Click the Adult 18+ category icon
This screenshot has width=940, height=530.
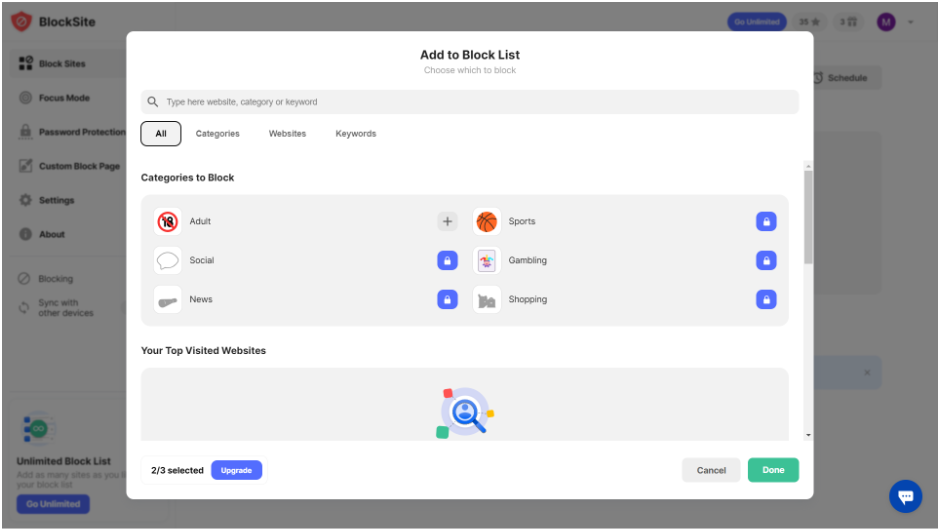pyautogui.click(x=167, y=221)
